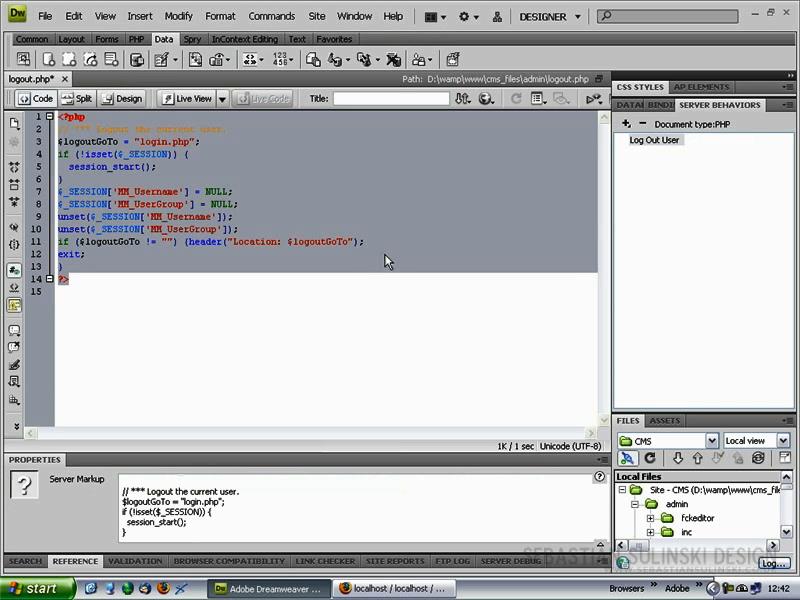
Task: Switch to the Spry insert tab
Action: [x=192, y=39]
